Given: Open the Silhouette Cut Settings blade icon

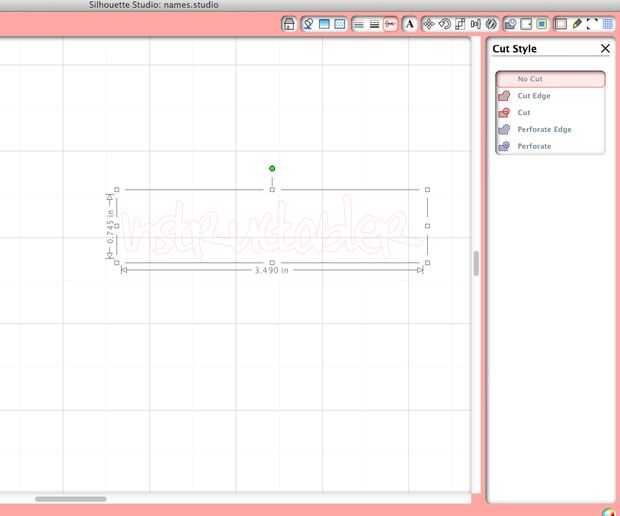Looking at the screenshot, I should point(577,24).
